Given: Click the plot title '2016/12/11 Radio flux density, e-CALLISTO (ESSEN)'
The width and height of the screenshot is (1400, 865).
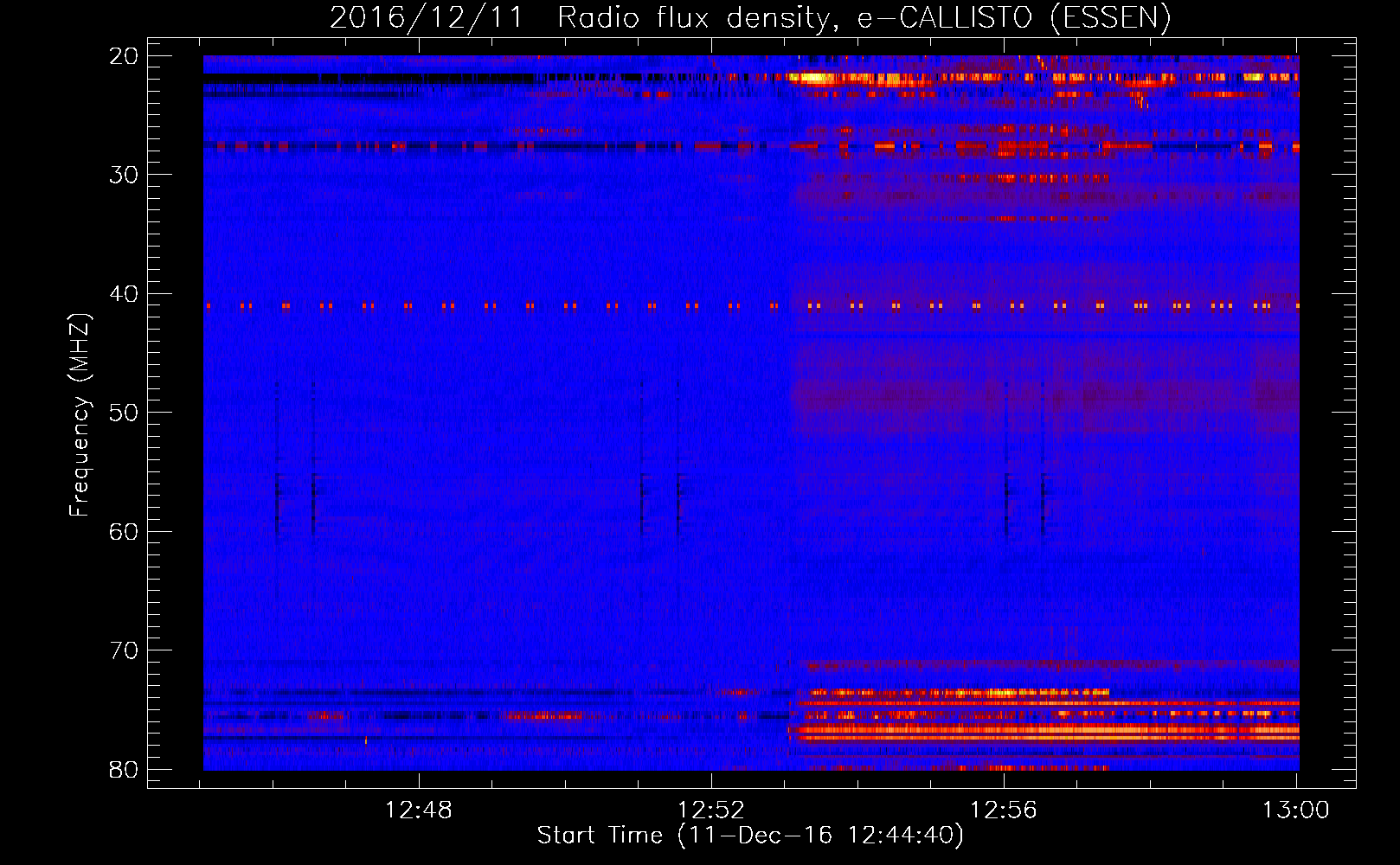Looking at the screenshot, I should point(750,17).
